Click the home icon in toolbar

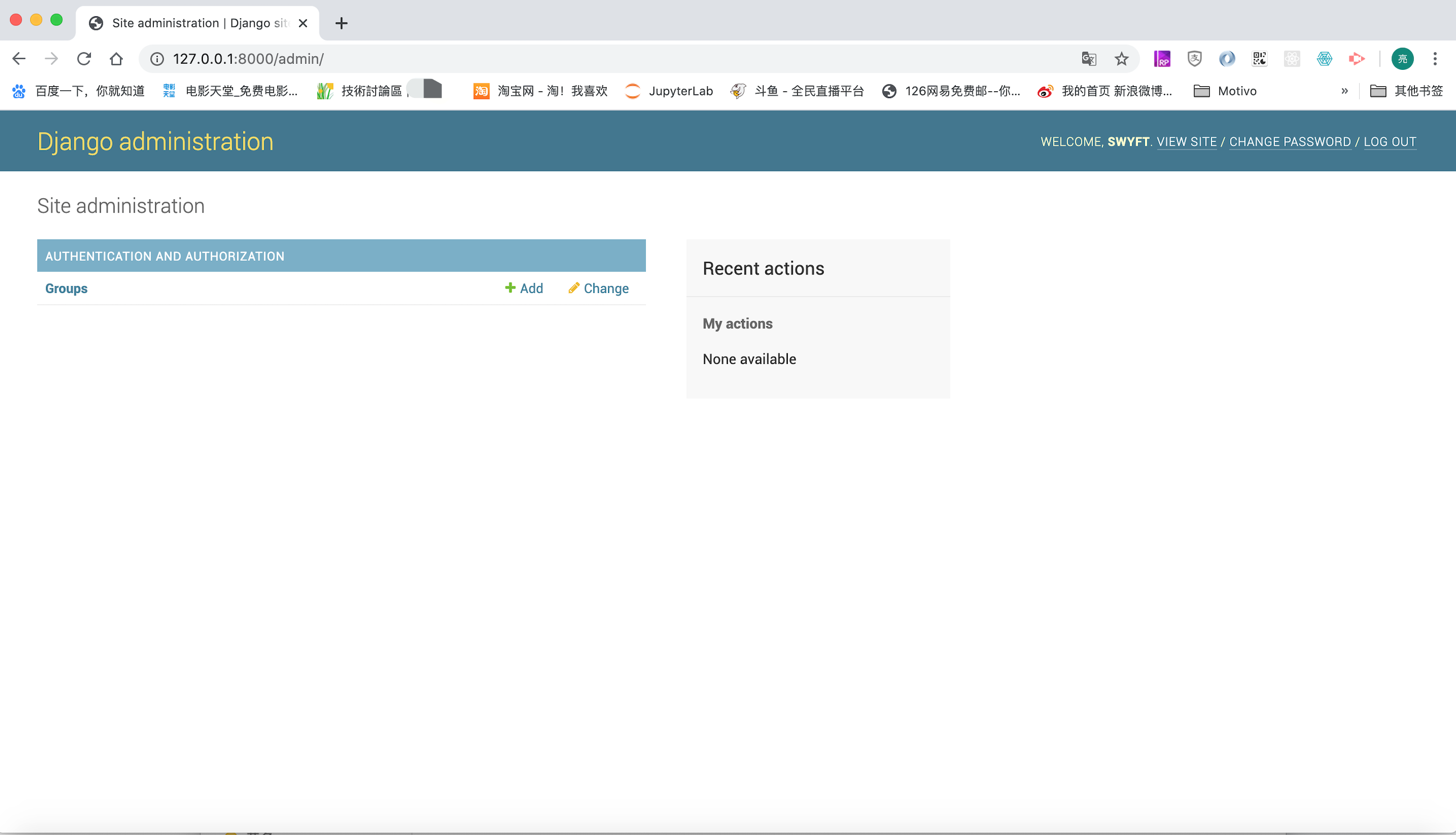[117, 59]
